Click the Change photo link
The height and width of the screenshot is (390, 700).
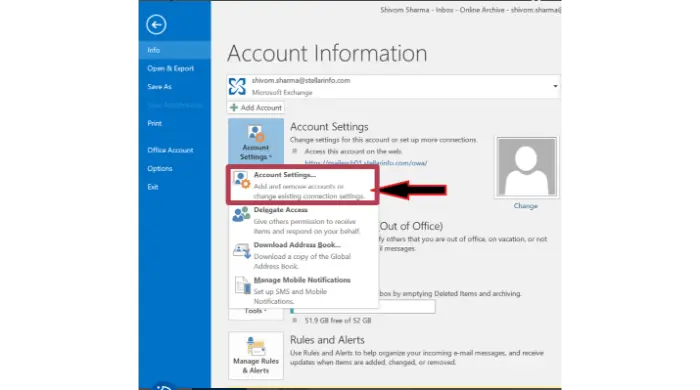point(525,206)
